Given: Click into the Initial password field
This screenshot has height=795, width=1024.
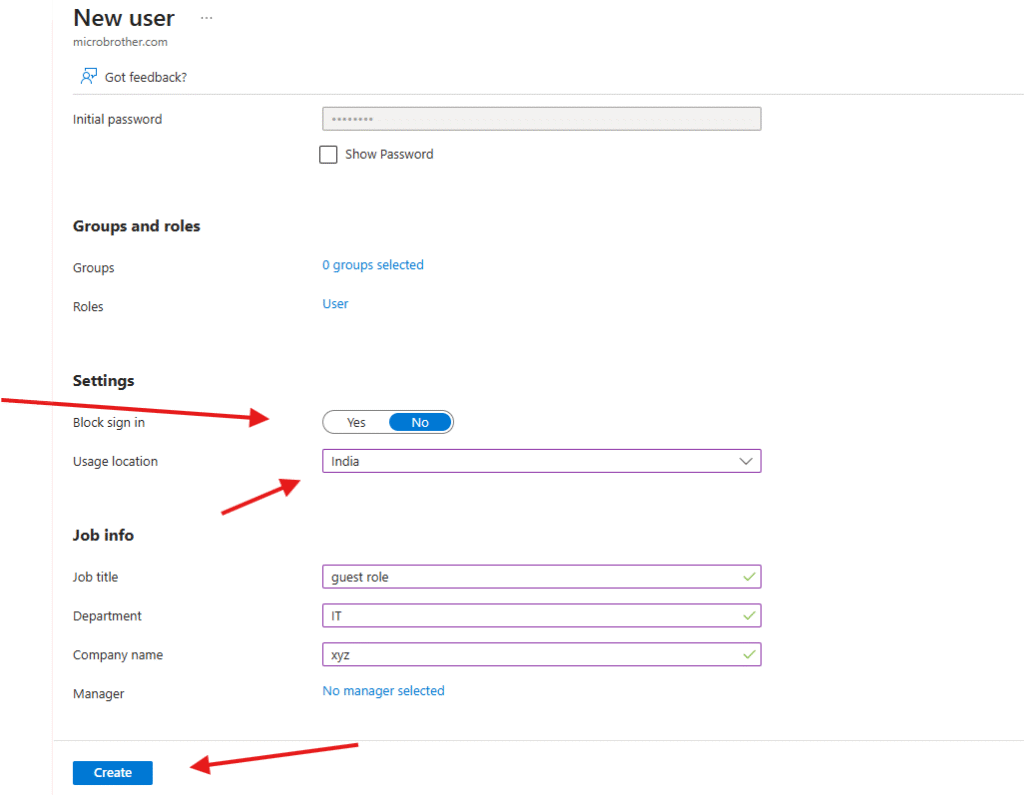Looking at the screenshot, I should point(541,119).
